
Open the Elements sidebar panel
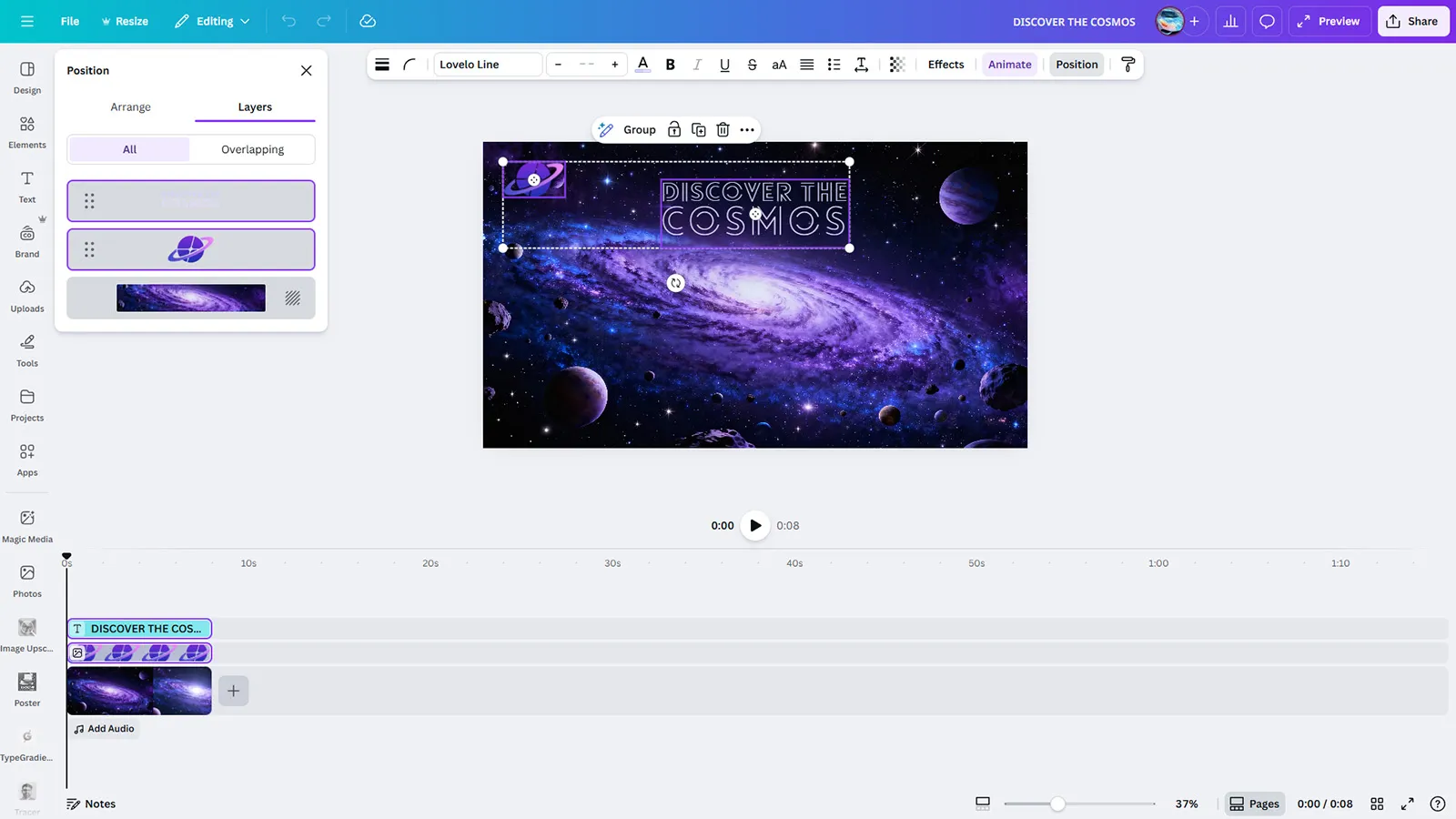27,131
